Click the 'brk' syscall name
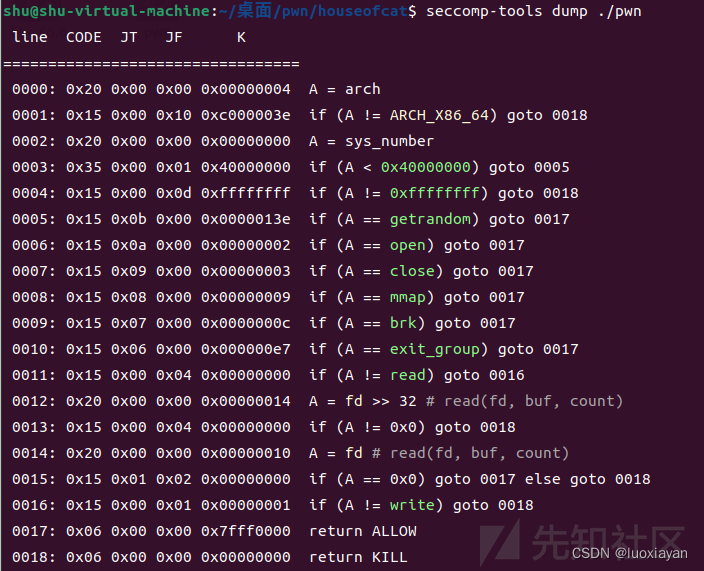 403,323
